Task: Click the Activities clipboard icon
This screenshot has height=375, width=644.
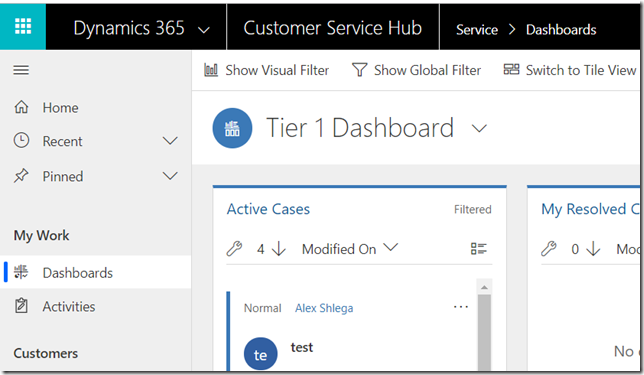Action: (21, 306)
